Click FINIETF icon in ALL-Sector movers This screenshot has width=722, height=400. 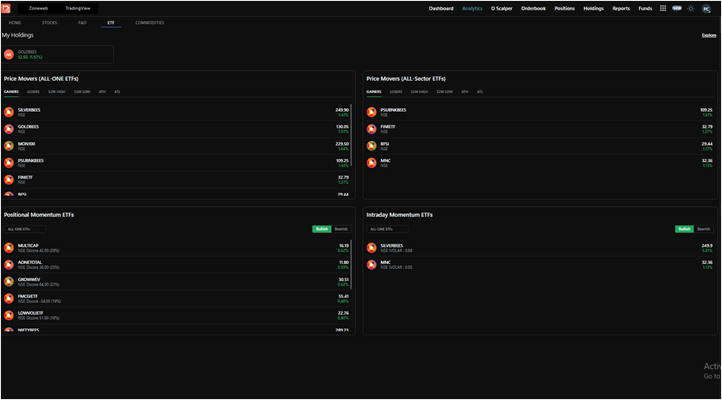372,129
